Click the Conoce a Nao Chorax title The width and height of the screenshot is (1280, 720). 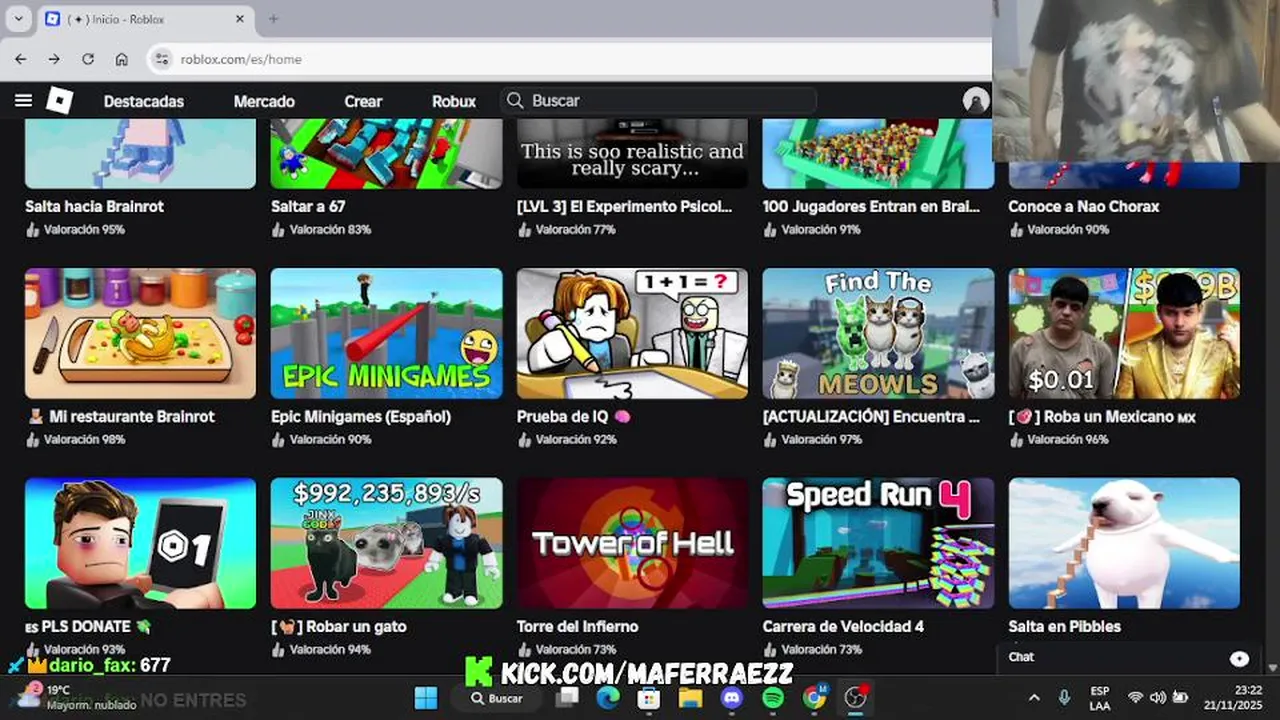tap(1084, 207)
